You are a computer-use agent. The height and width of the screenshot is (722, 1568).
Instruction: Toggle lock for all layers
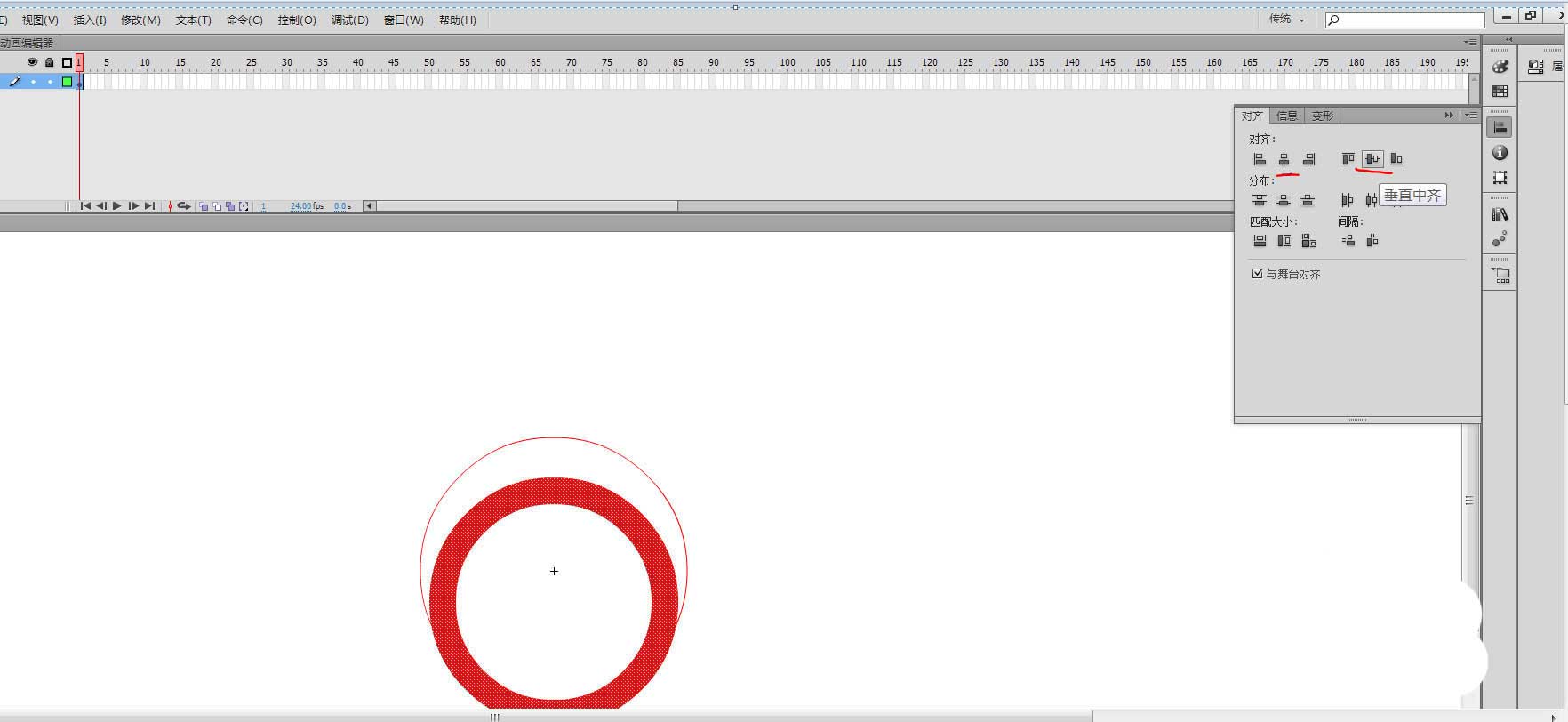[x=50, y=62]
